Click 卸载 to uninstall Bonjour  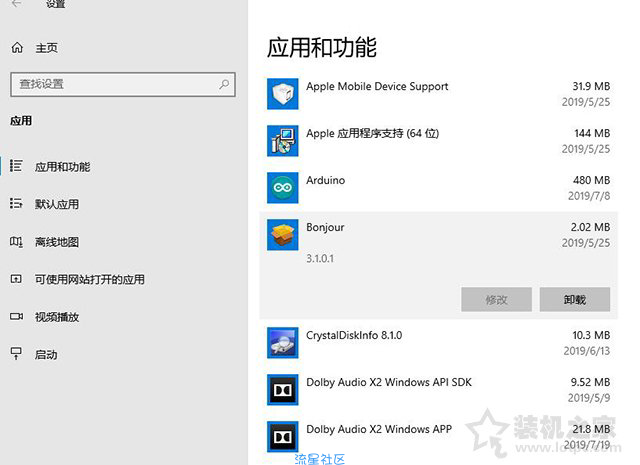[x=575, y=300]
